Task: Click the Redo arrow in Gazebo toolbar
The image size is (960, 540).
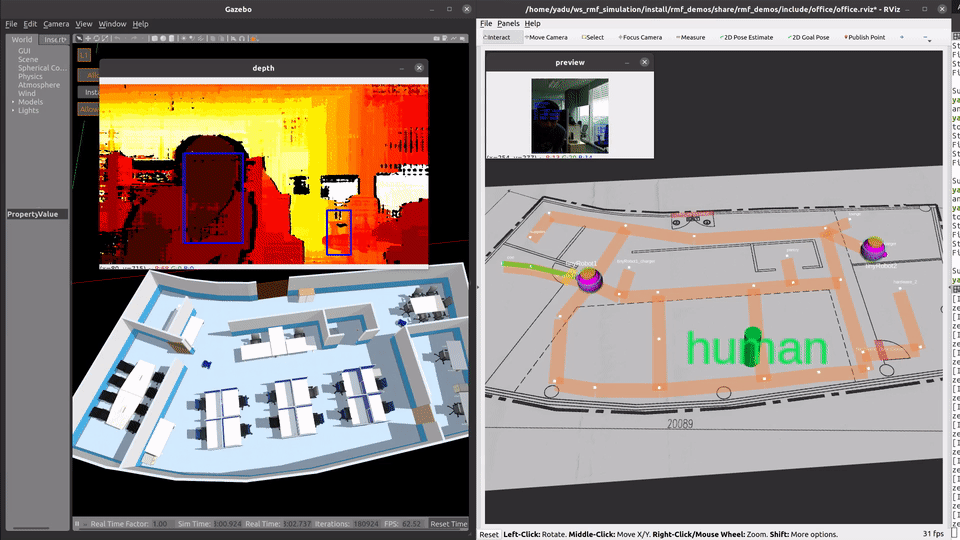Action: click(134, 38)
